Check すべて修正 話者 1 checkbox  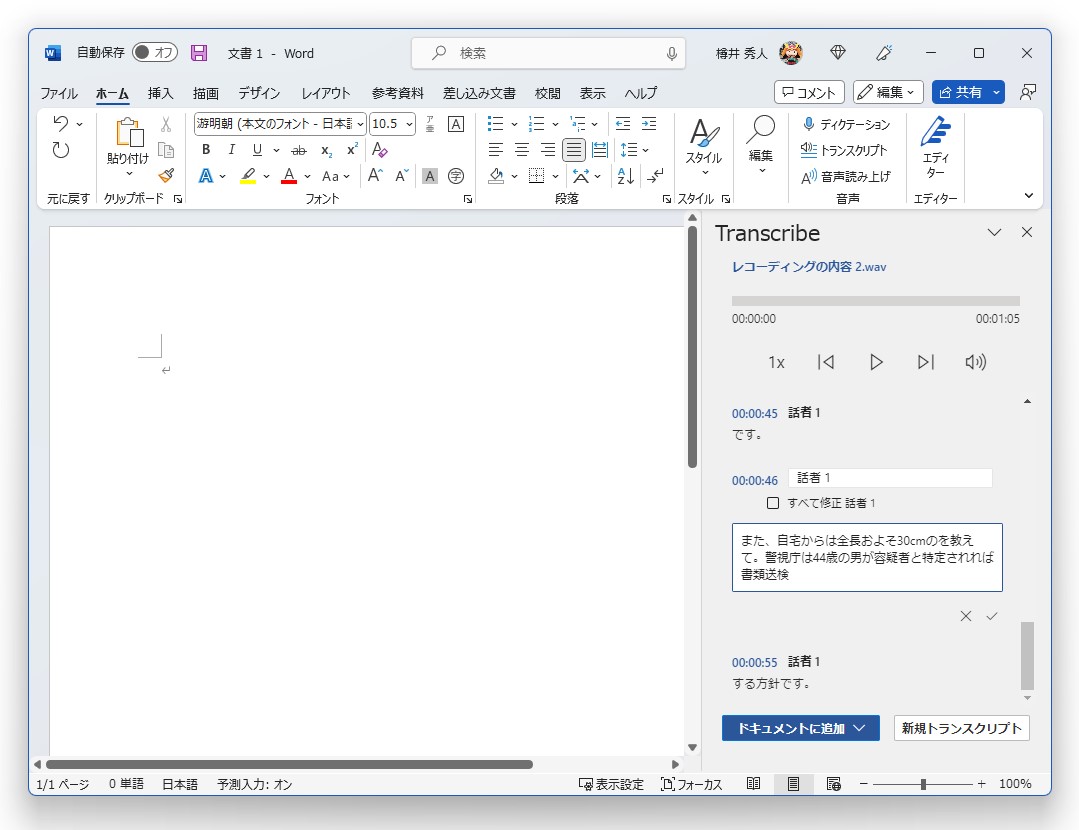tap(772, 502)
